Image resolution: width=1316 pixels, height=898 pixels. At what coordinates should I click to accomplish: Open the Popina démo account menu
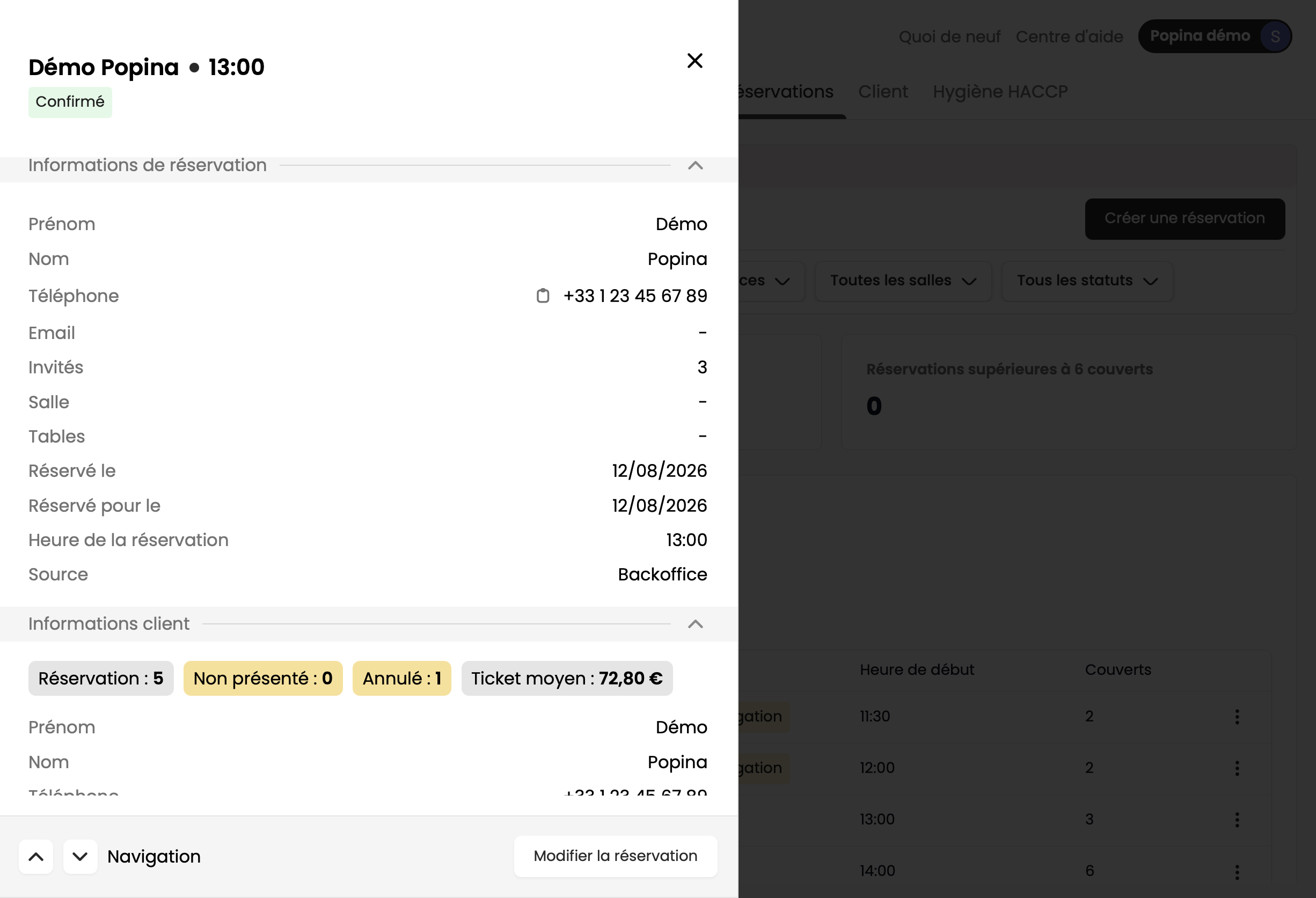coord(1215,36)
